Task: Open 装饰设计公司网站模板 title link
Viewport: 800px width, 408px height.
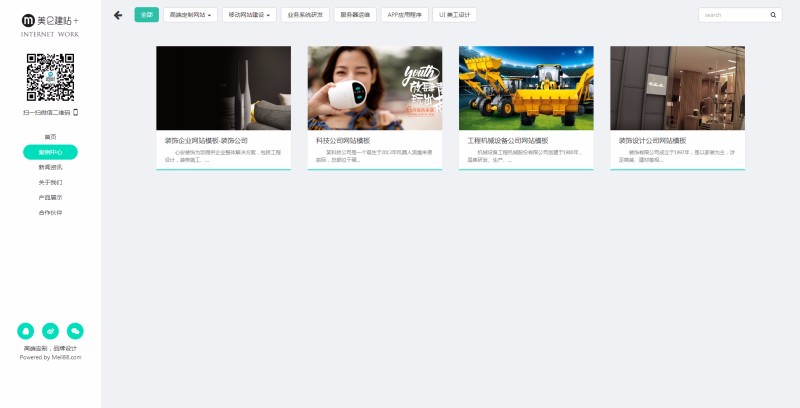Action: pos(653,140)
